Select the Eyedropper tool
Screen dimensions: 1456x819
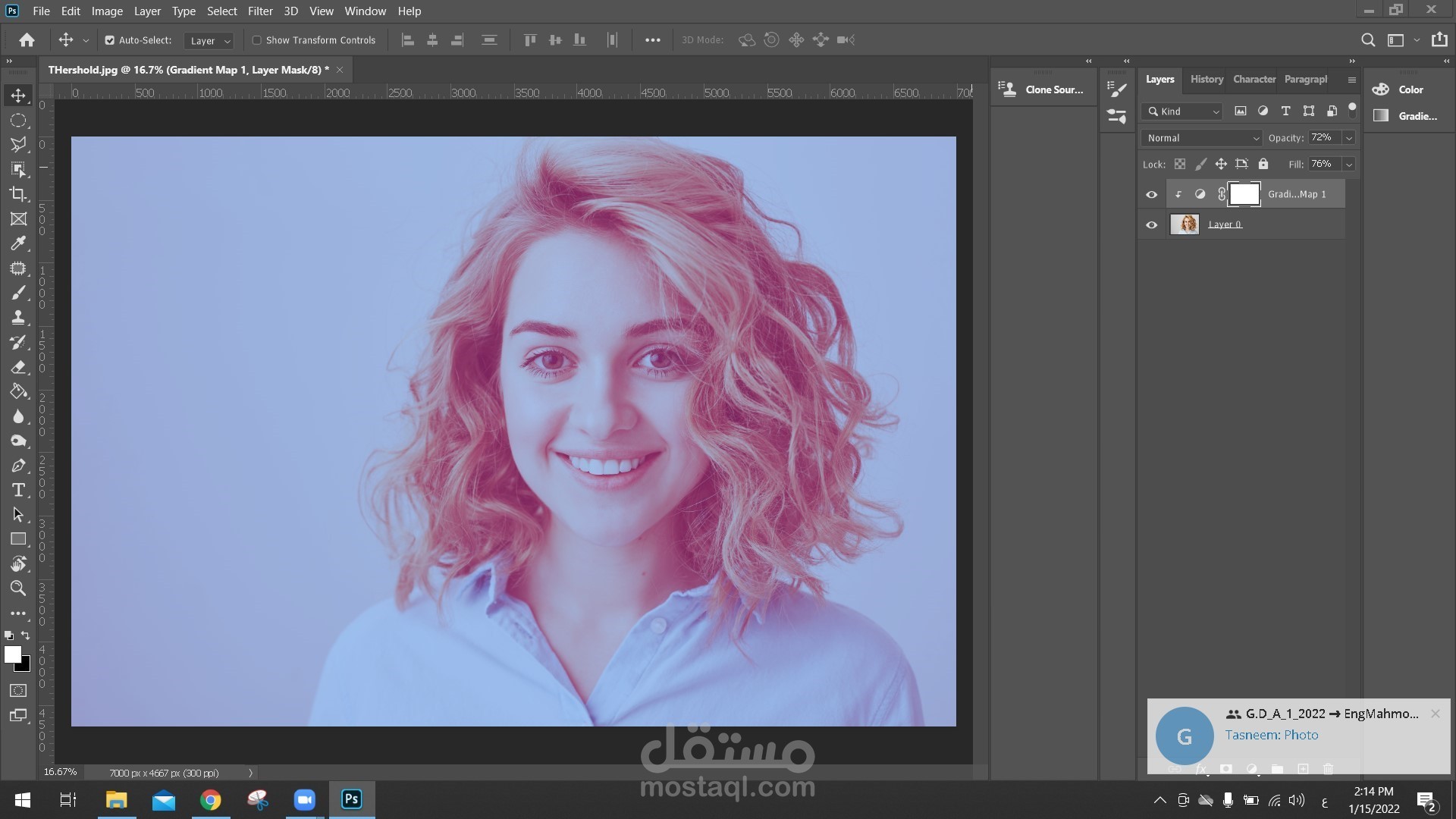[18, 243]
